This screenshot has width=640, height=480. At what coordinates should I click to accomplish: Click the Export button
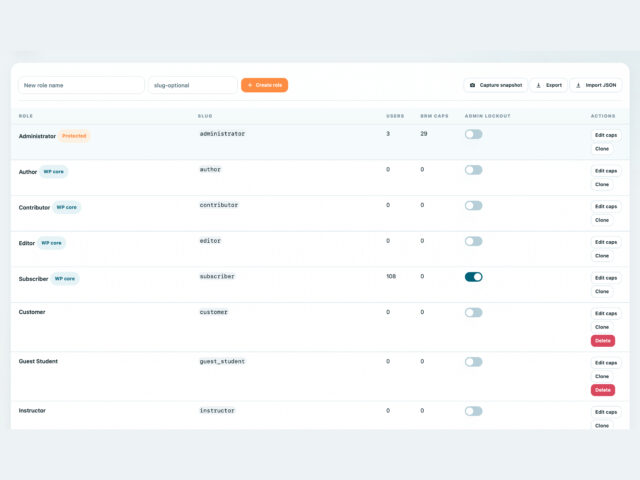click(x=549, y=85)
